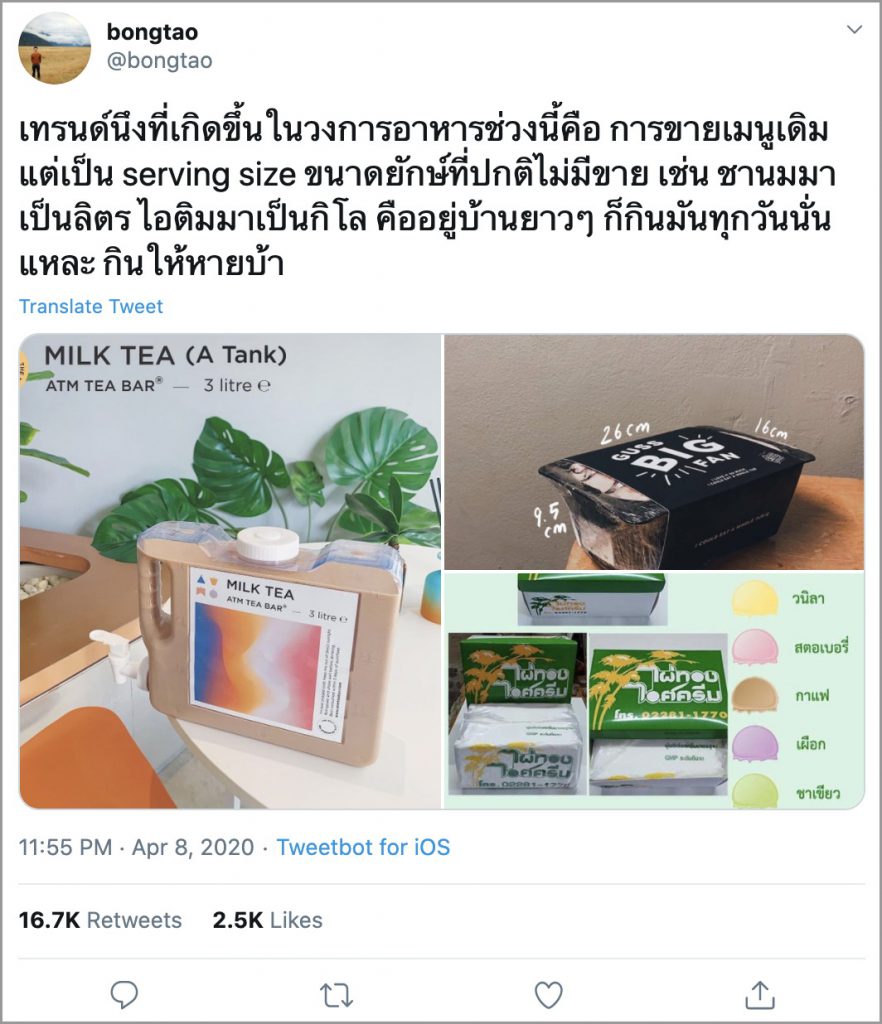Click the reply speech bubble icon
This screenshot has height=1024, width=882.
coord(124,995)
